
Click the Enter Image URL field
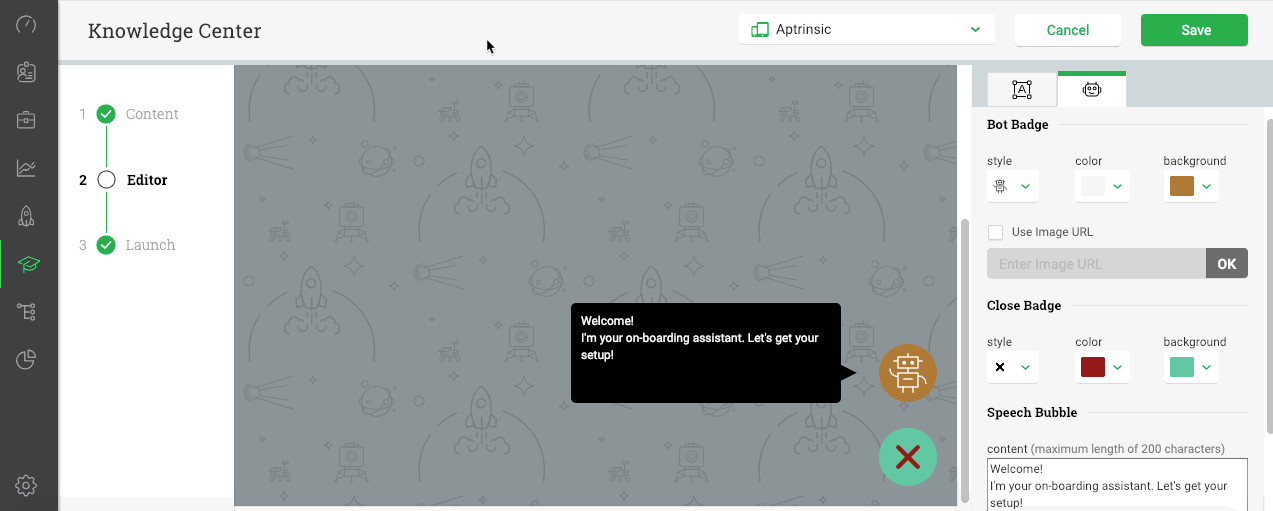click(1096, 264)
